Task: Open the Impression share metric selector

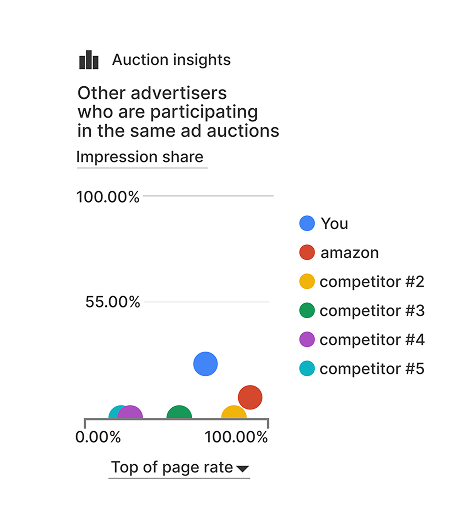Action: point(140,157)
